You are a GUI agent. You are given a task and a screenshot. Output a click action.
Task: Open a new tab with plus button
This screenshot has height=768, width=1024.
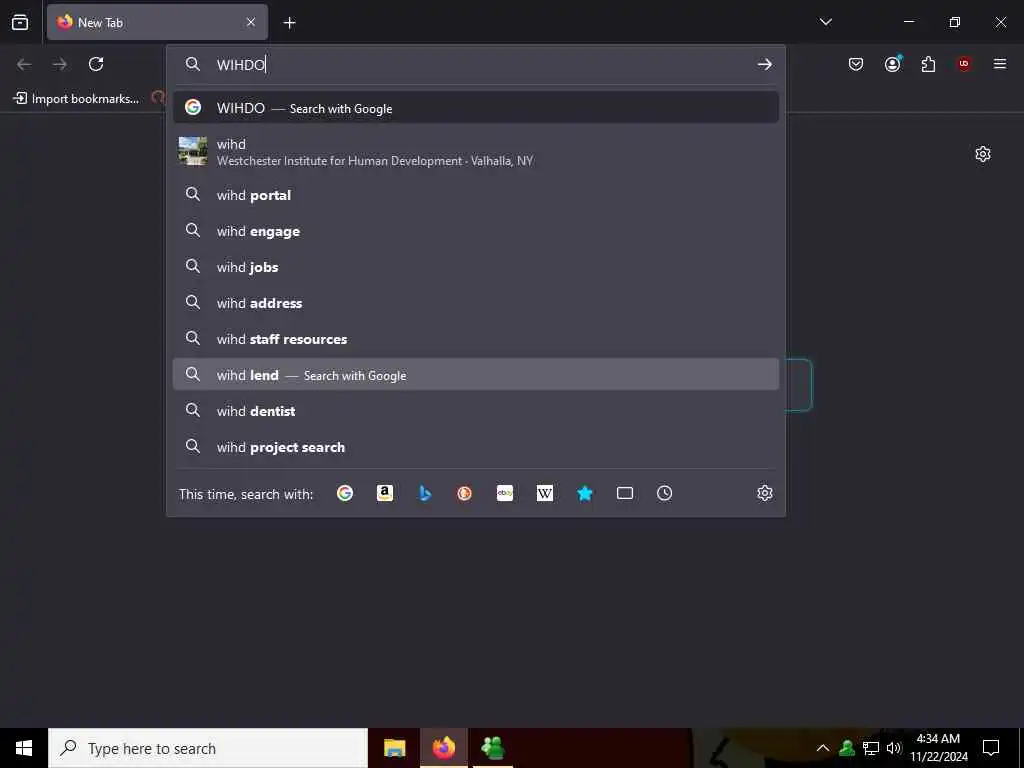point(289,23)
